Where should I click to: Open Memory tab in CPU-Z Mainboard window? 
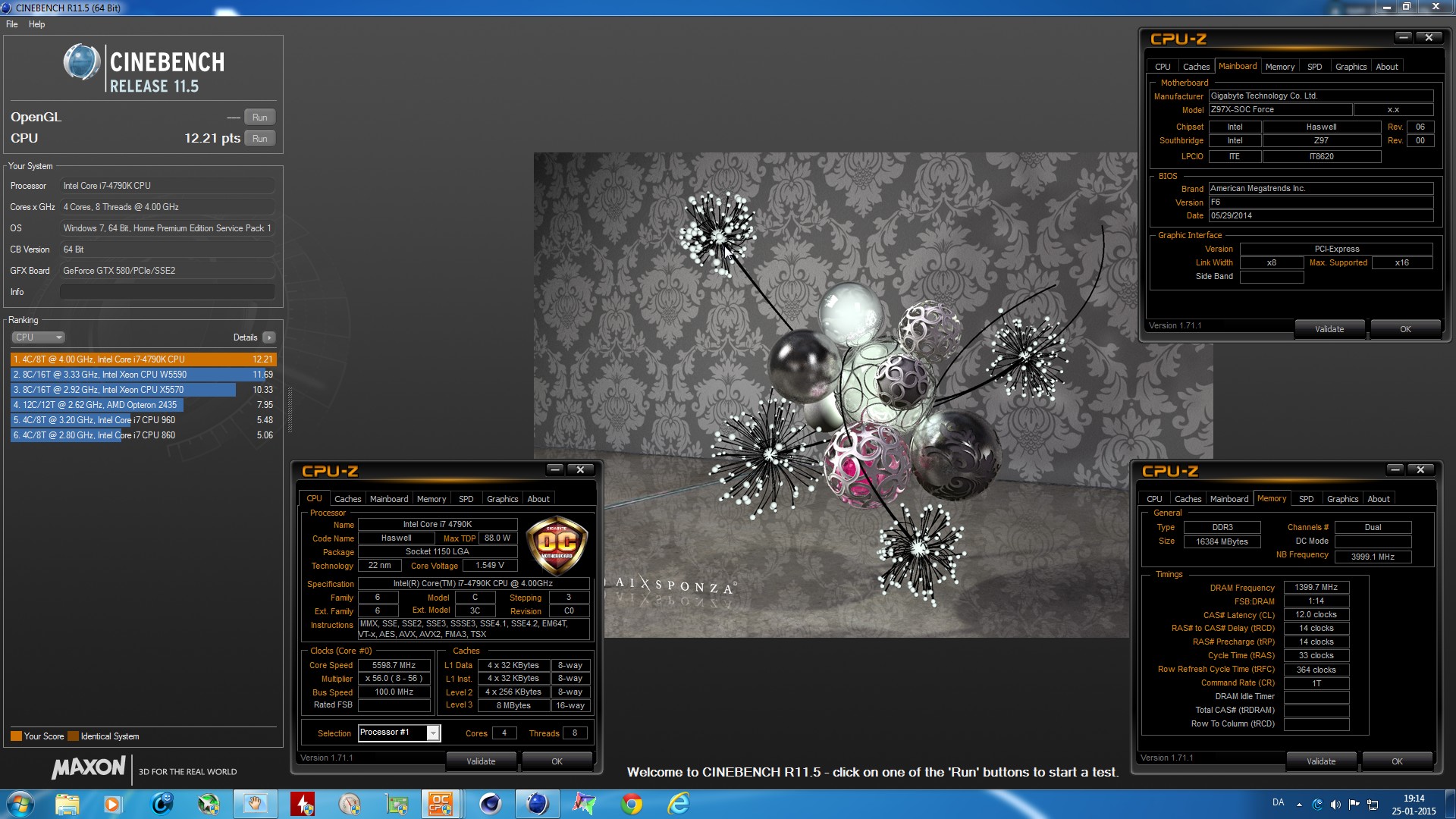[1280, 67]
